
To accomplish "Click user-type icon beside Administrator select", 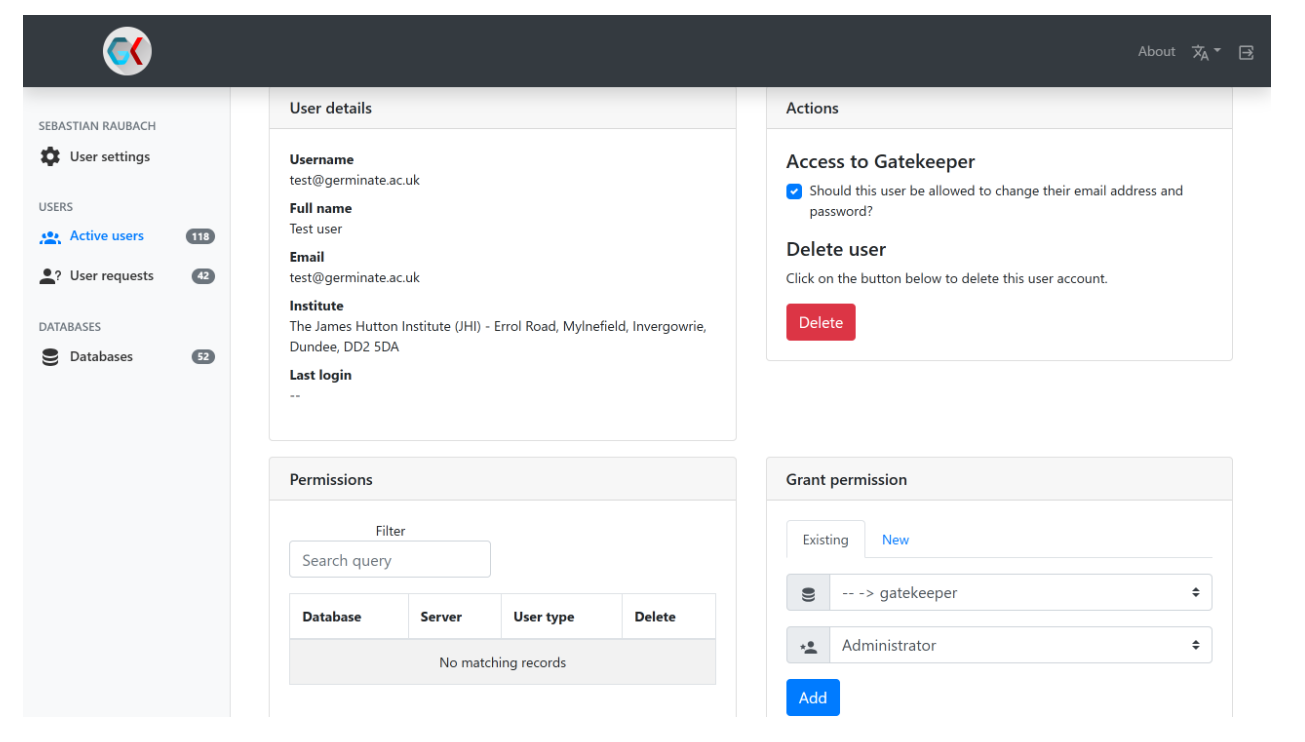I will [x=808, y=646].
